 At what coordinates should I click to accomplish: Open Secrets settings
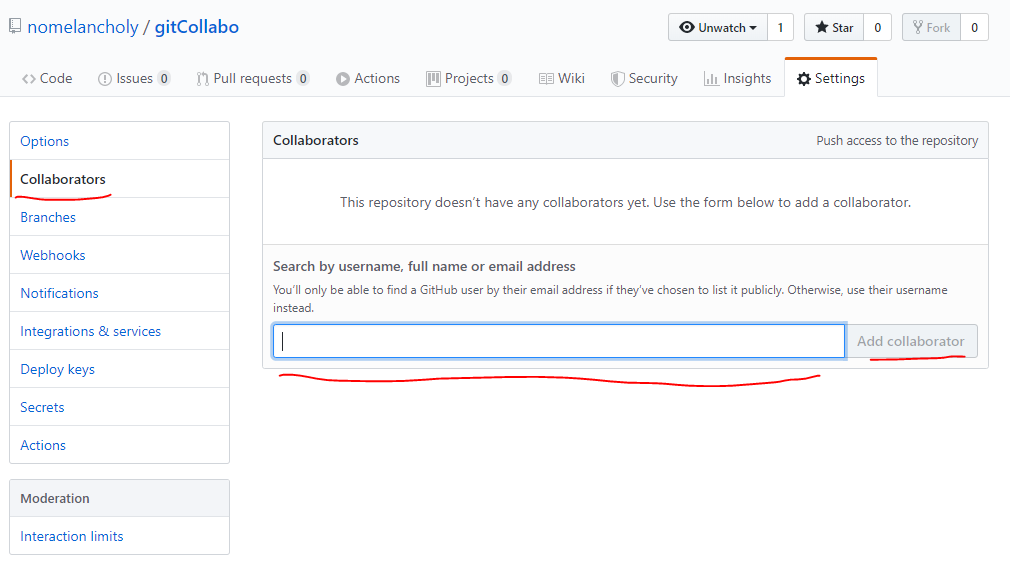[x=120, y=407]
